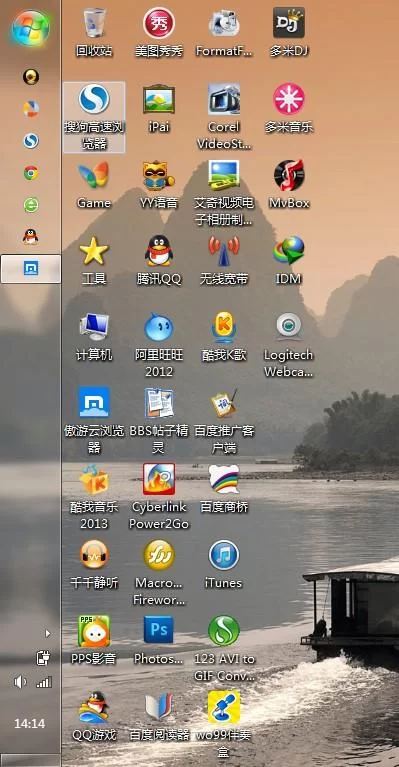Select 搜狗高速浏览器 desktop icon

pyautogui.click(x=94, y=117)
